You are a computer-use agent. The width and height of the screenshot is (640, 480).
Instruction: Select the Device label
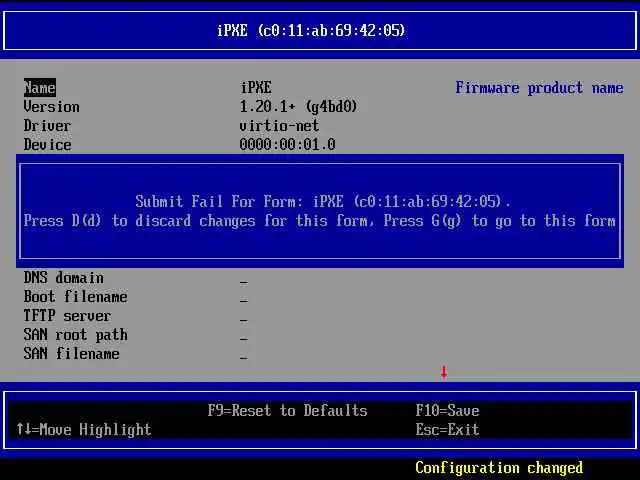(47, 144)
